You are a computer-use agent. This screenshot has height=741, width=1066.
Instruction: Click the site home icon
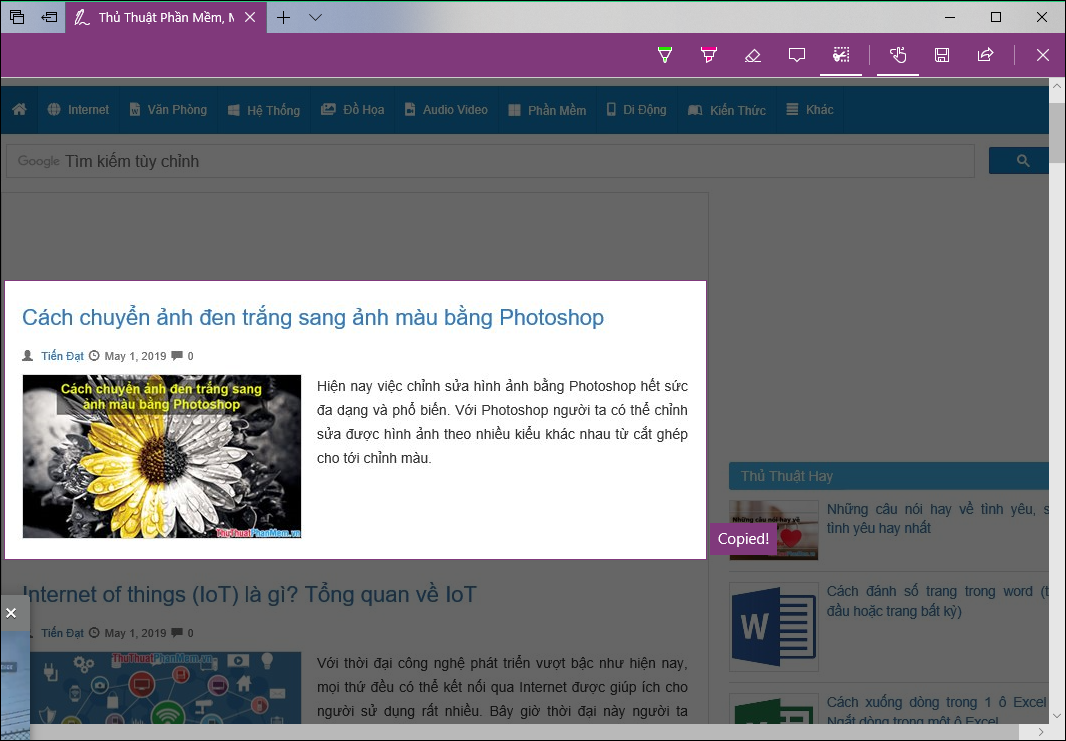click(19, 110)
